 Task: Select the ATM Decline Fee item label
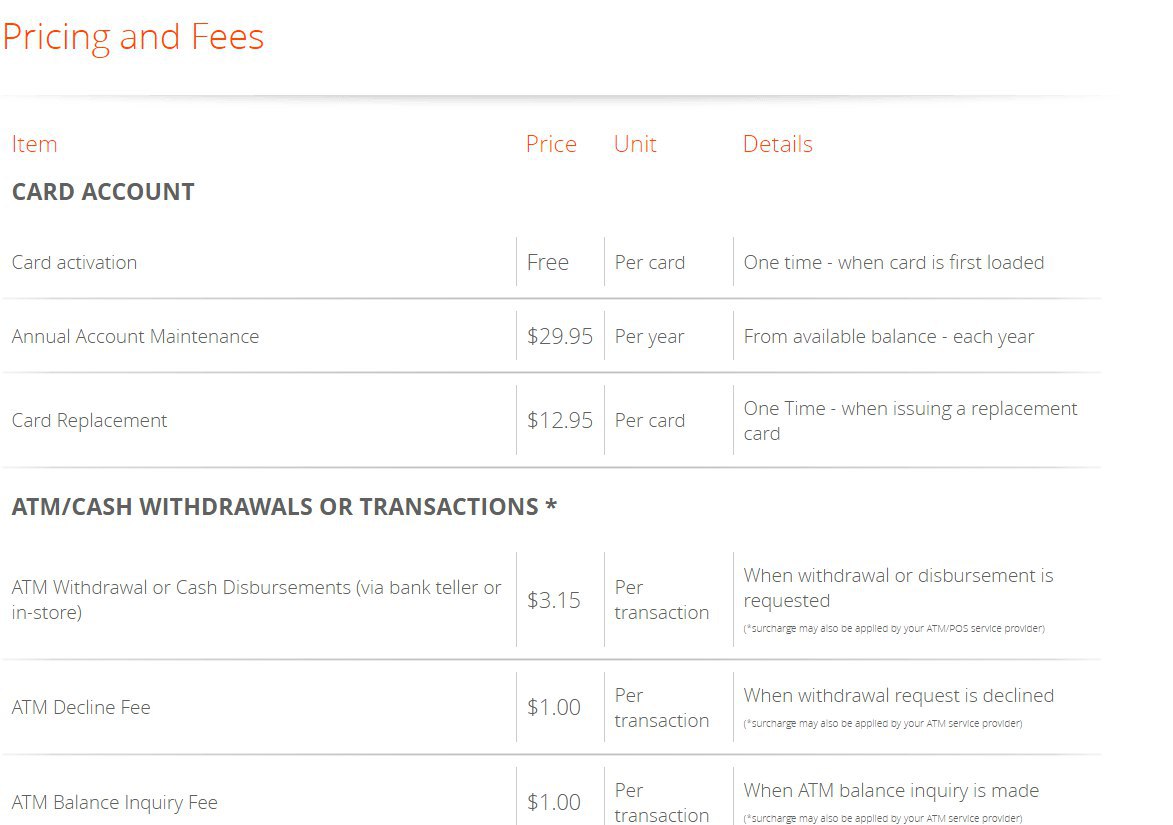pos(81,708)
